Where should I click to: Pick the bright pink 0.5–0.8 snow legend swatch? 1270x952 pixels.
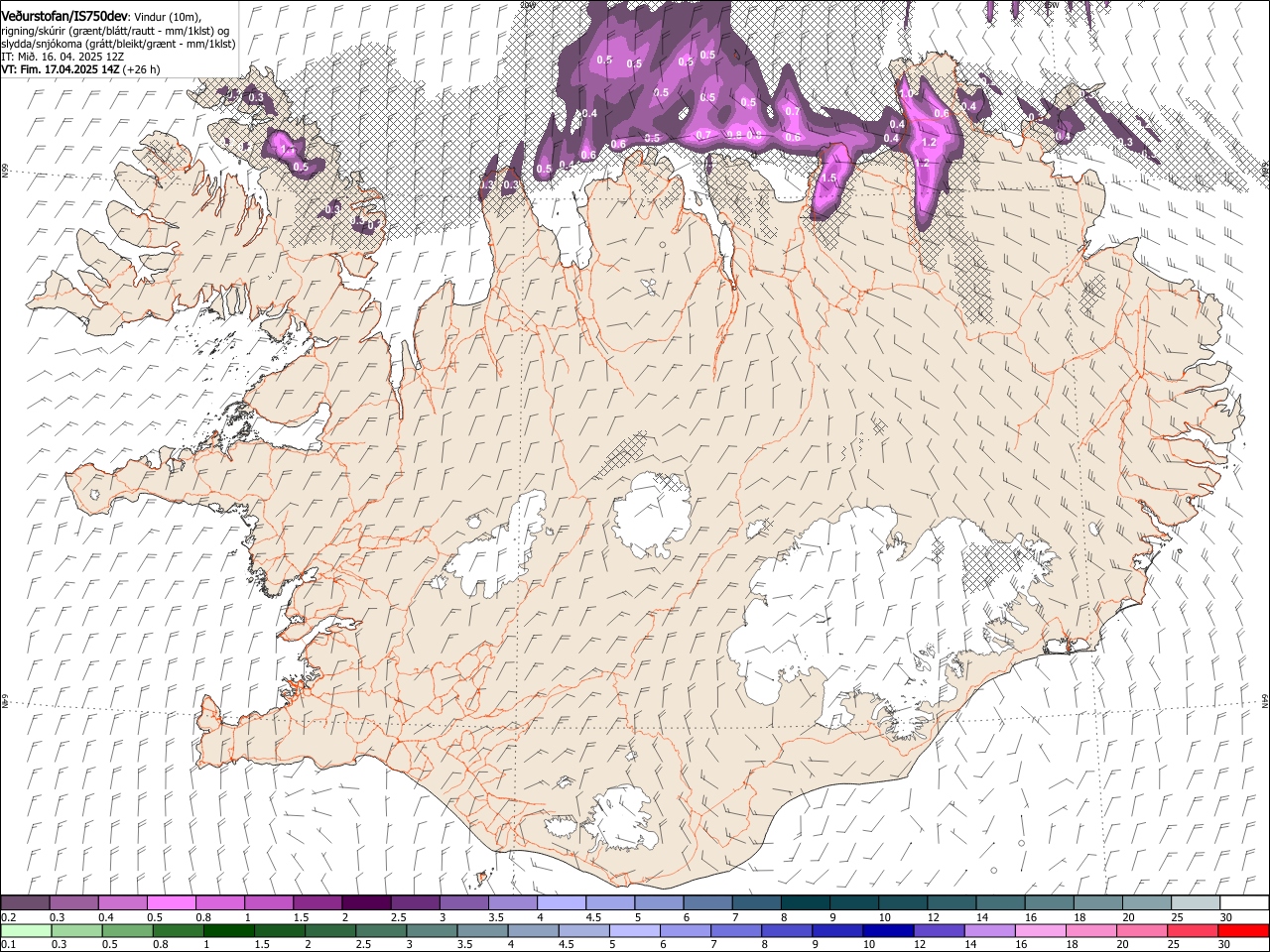tap(171, 903)
